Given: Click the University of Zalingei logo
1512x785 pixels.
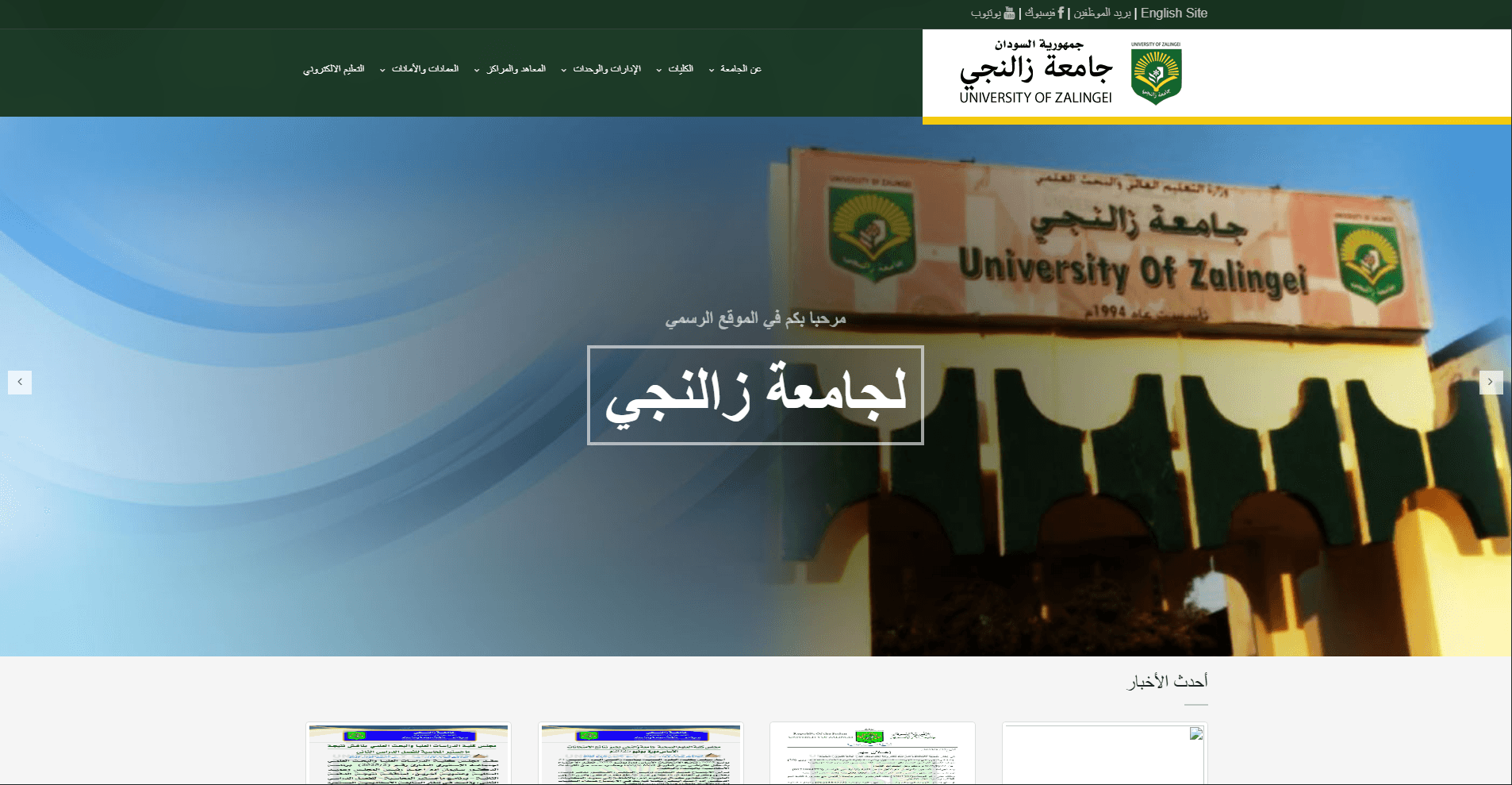Looking at the screenshot, I should (x=1039, y=71).
